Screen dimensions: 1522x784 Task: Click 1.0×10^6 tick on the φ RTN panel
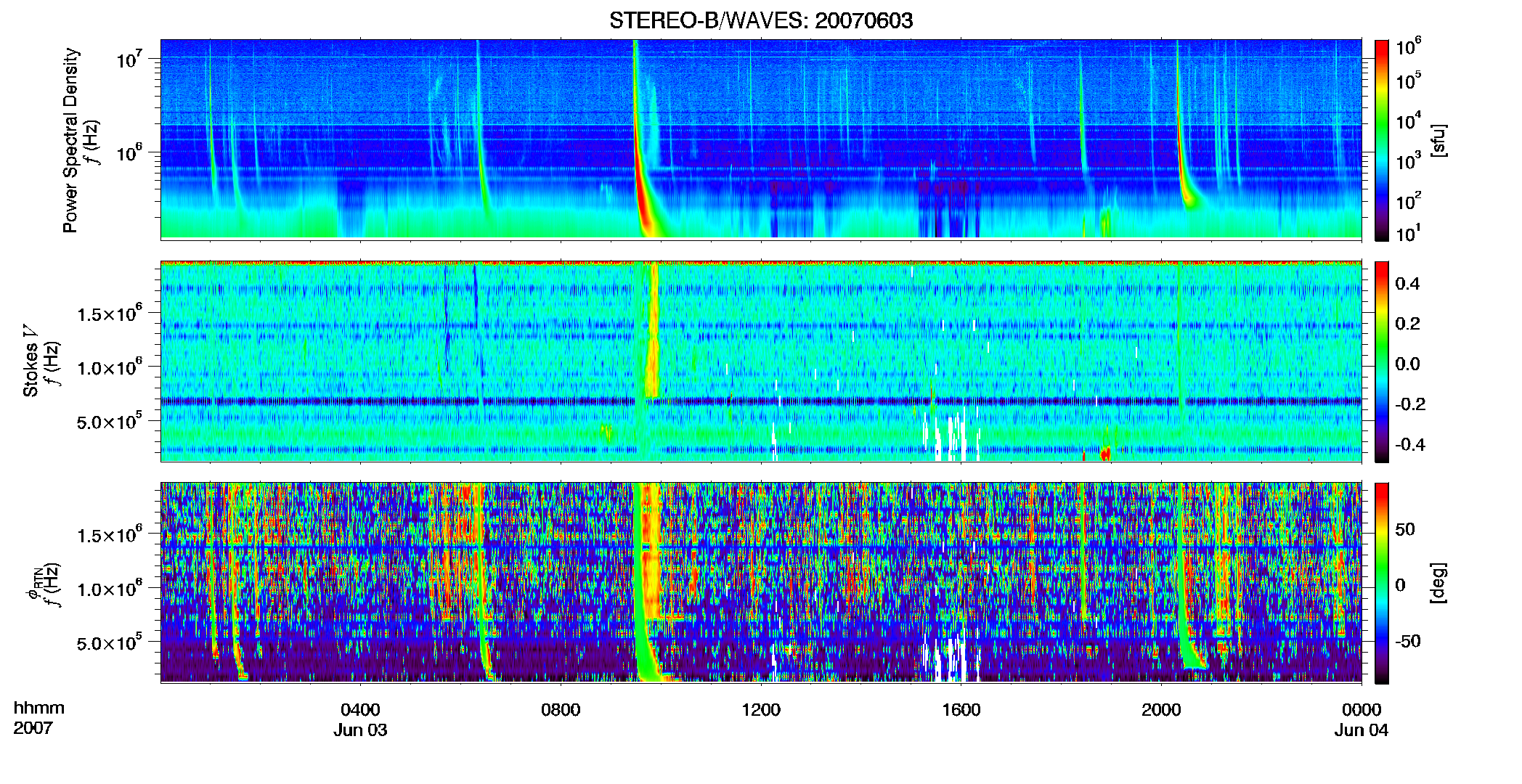tap(110, 589)
